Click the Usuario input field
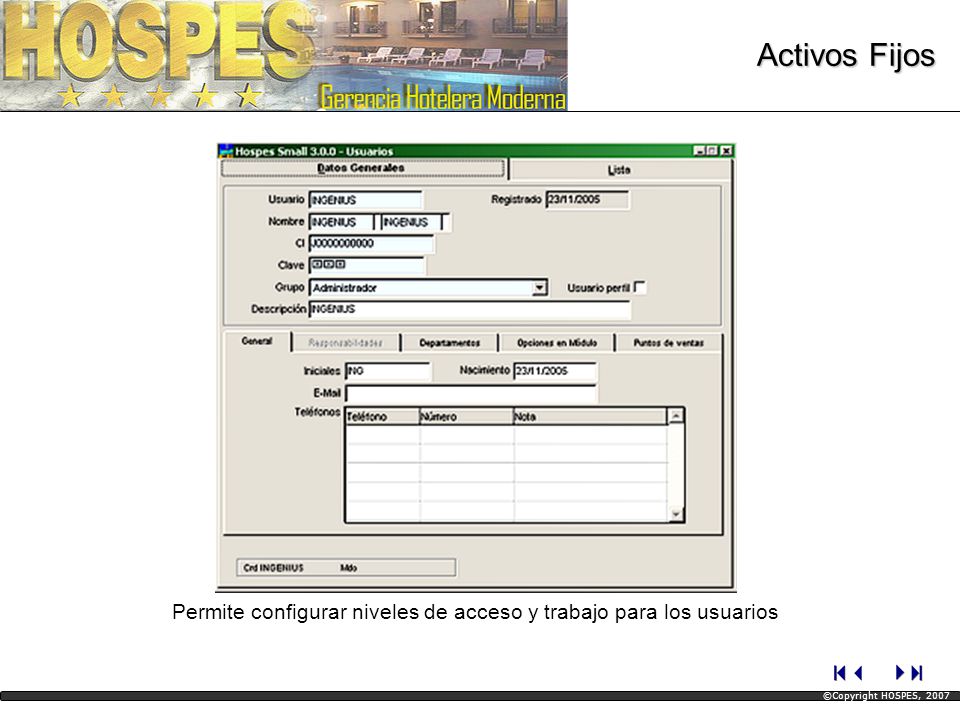 coord(366,200)
